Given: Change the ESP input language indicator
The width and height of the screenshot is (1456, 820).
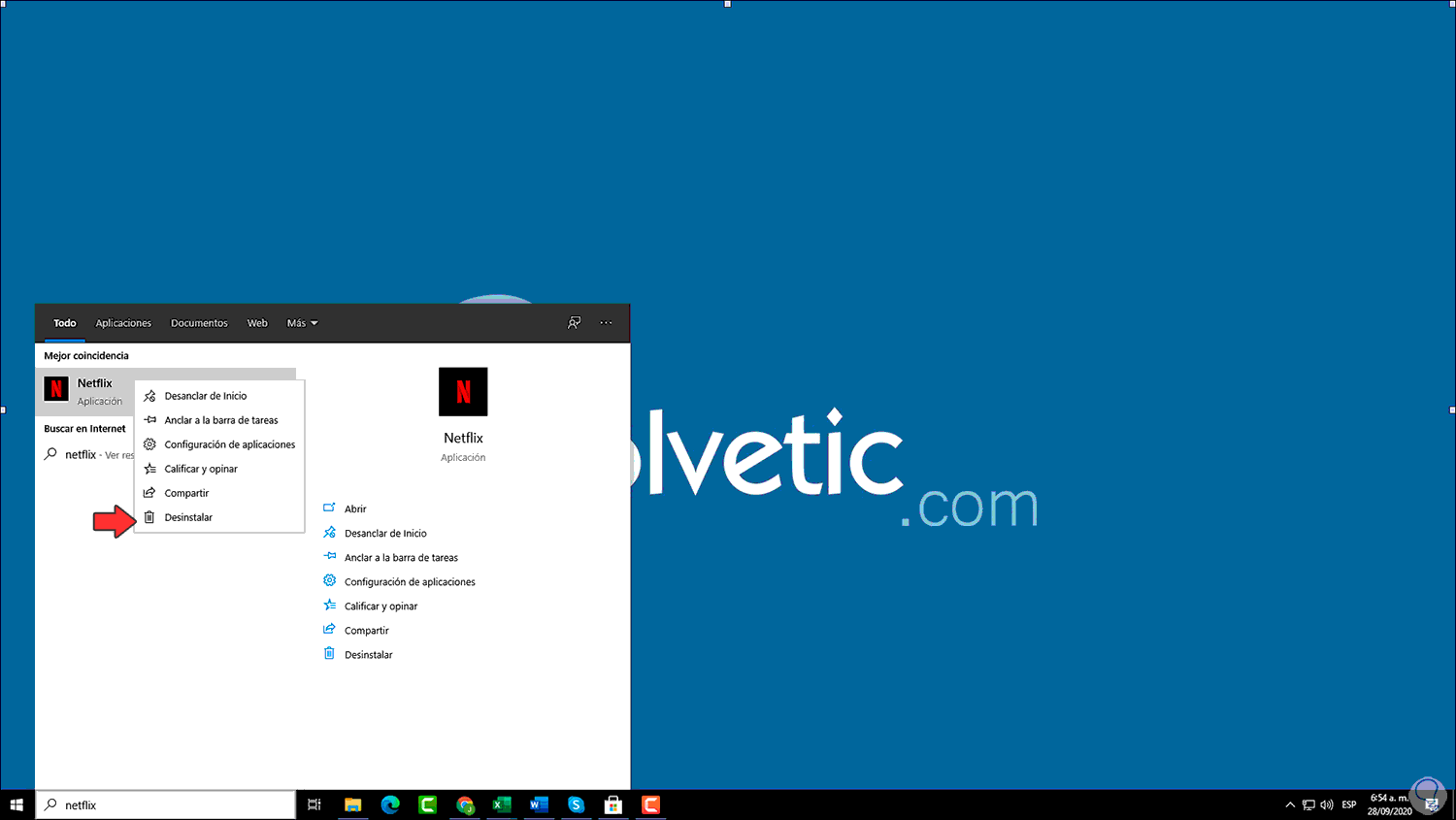Looking at the screenshot, I should (x=1349, y=804).
